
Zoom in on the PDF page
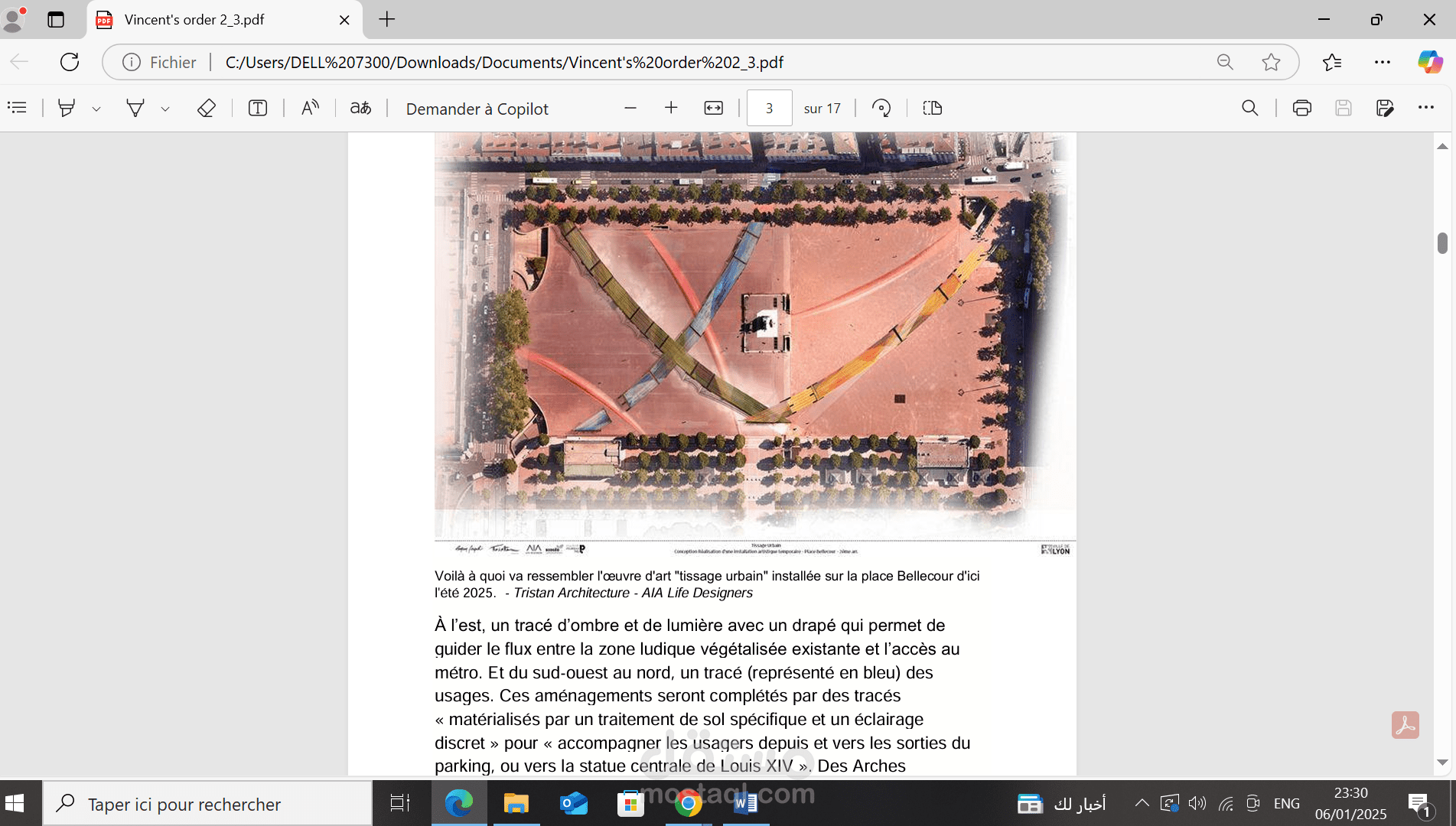tap(671, 108)
